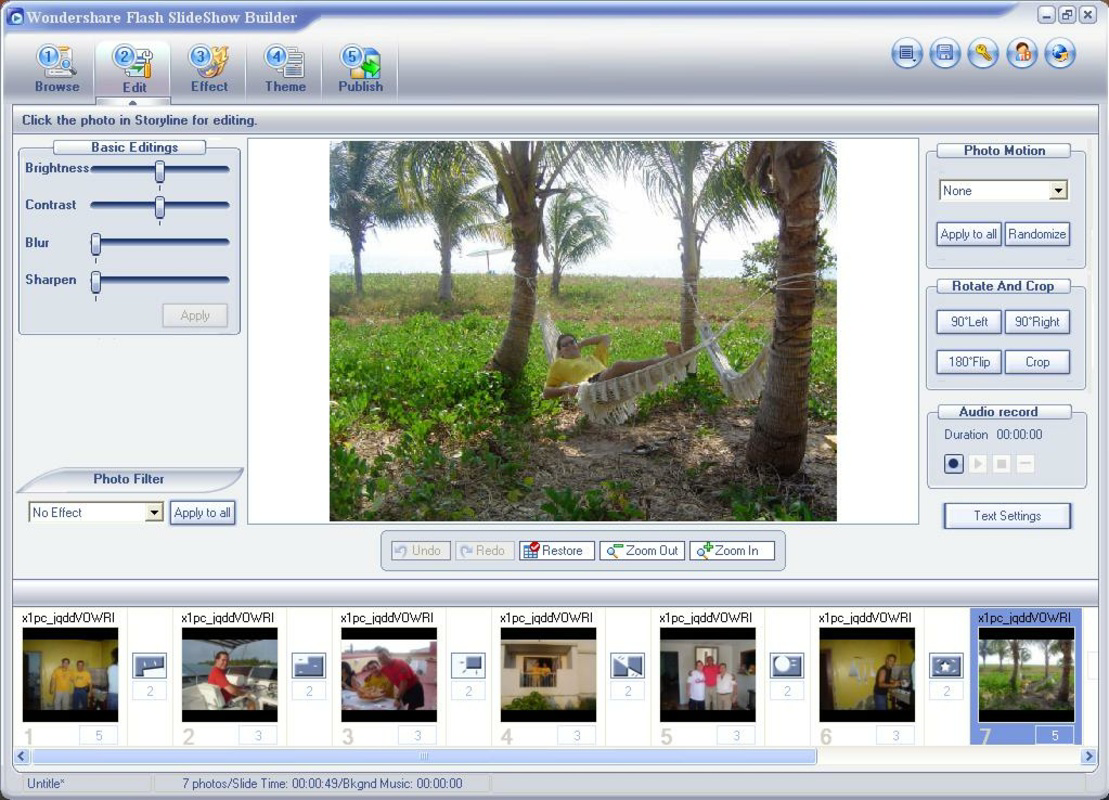The height and width of the screenshot is (800, 1109).
Task: Click the storyline horizontal scrollbar thumb
Action: pos(424,756)
